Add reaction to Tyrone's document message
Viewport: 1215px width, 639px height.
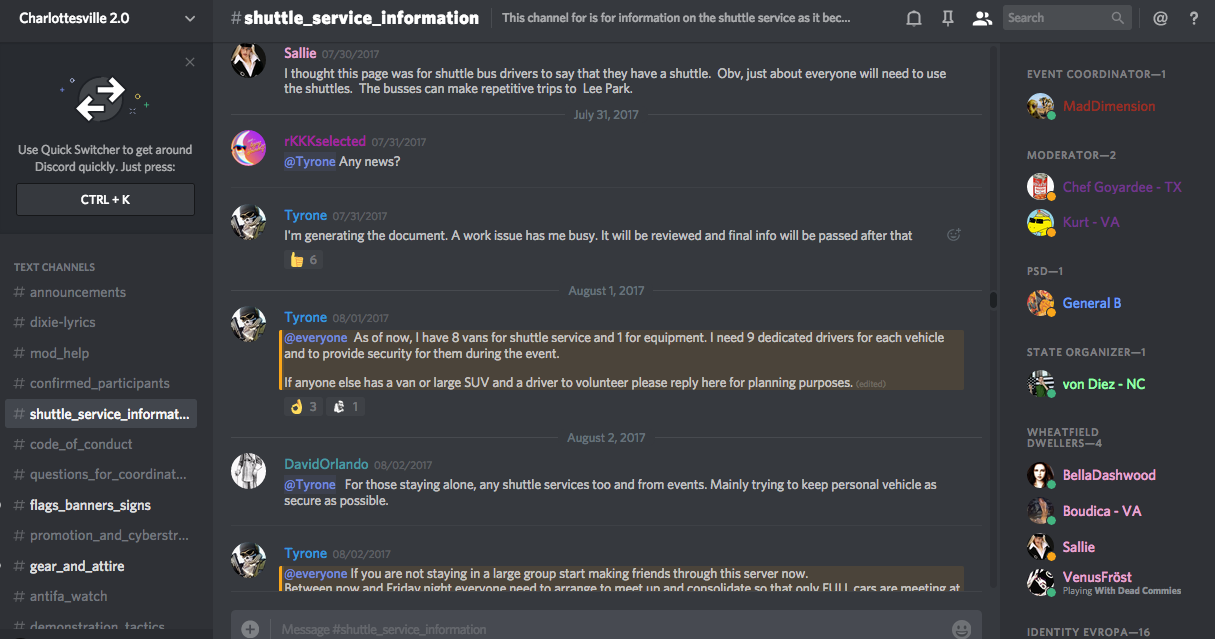click(953, 235)
